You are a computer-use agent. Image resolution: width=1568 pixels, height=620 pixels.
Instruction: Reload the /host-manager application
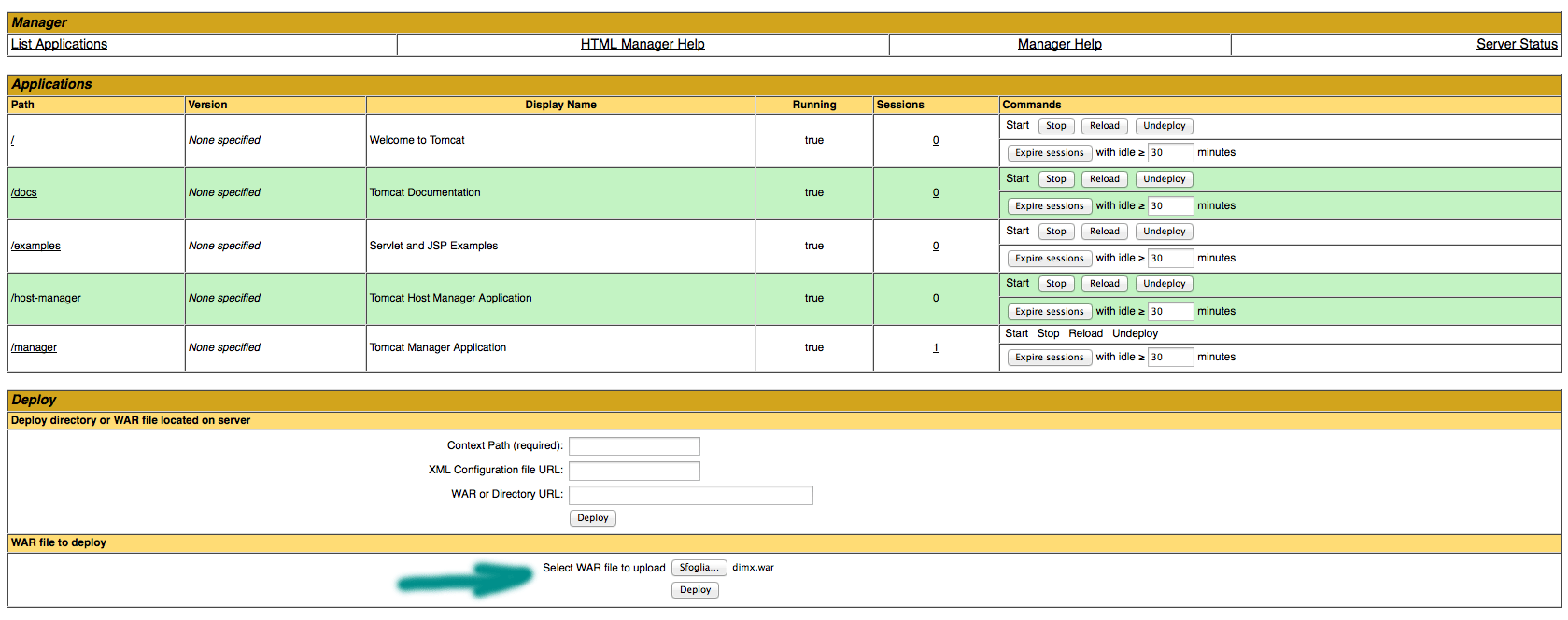(1105, 284)
